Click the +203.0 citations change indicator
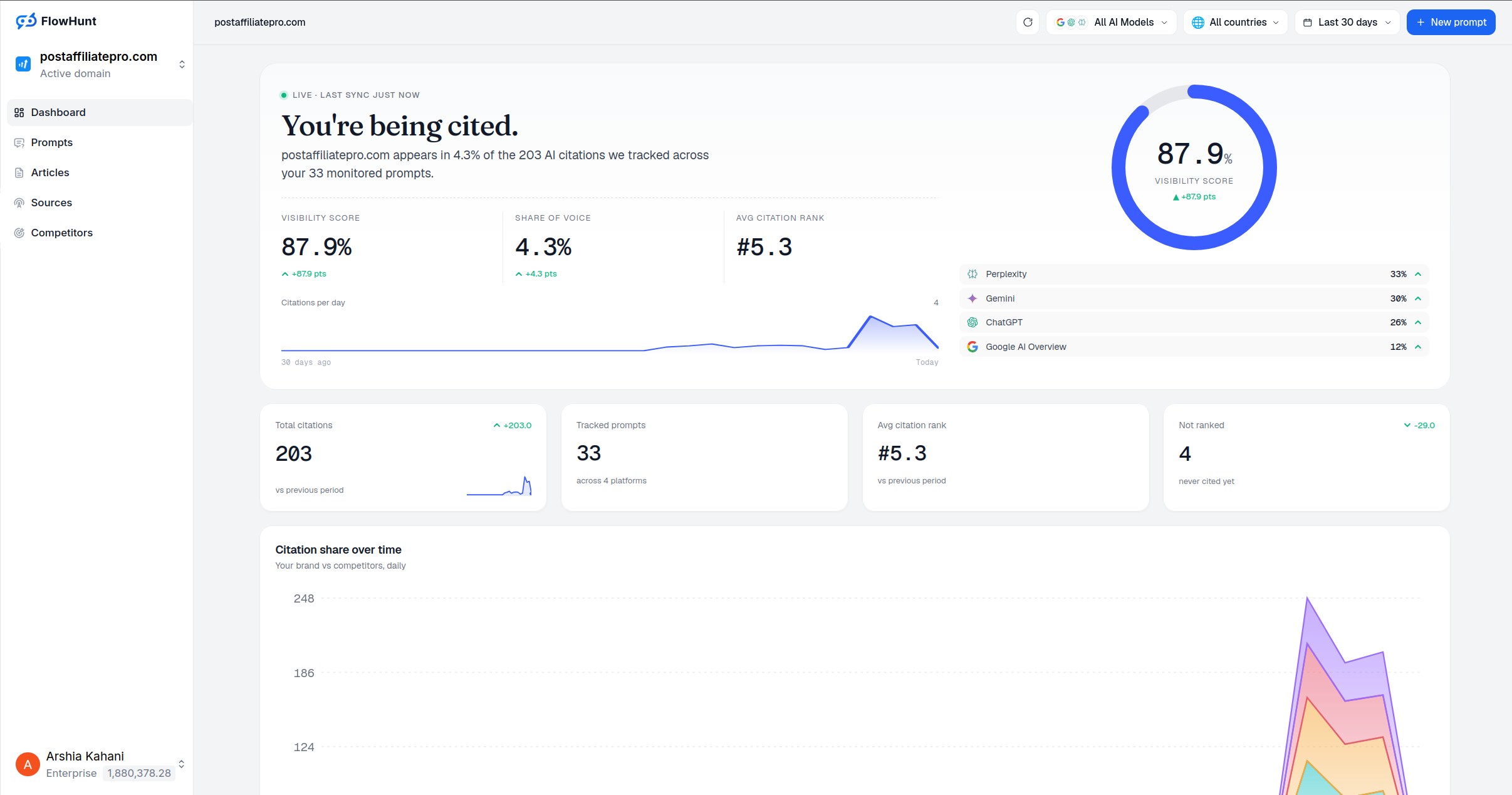This screenshot has width=1512, height=795. (x=512, y=425)
